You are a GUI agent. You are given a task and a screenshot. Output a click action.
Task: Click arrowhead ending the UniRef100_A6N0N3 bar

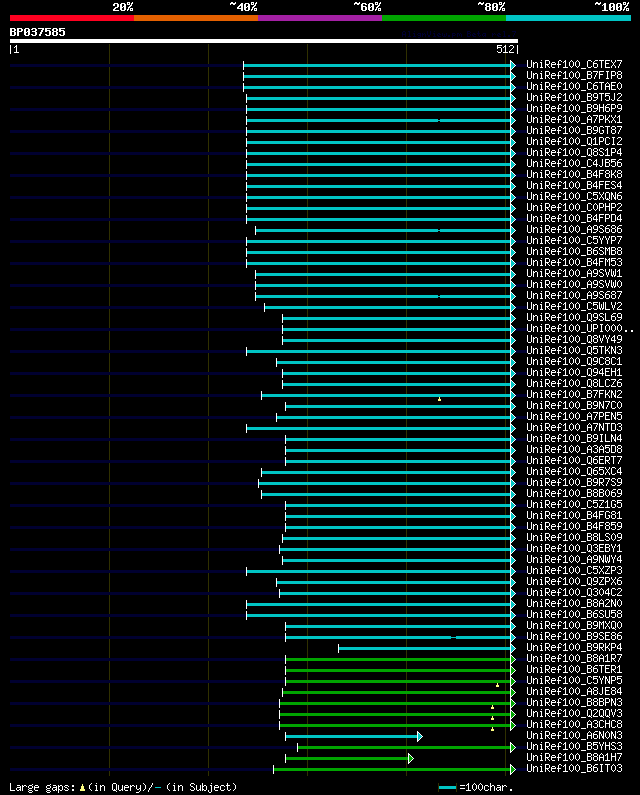point(420,737)
